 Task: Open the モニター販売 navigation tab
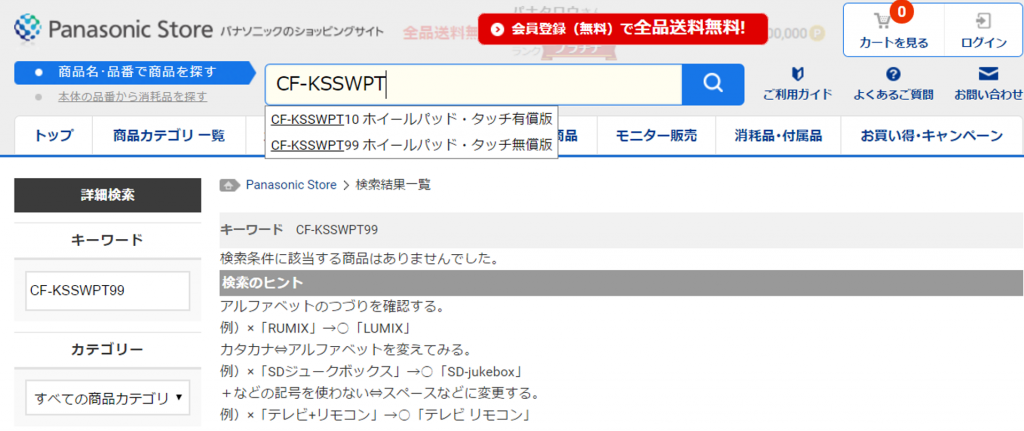click(x=656, y=136)
